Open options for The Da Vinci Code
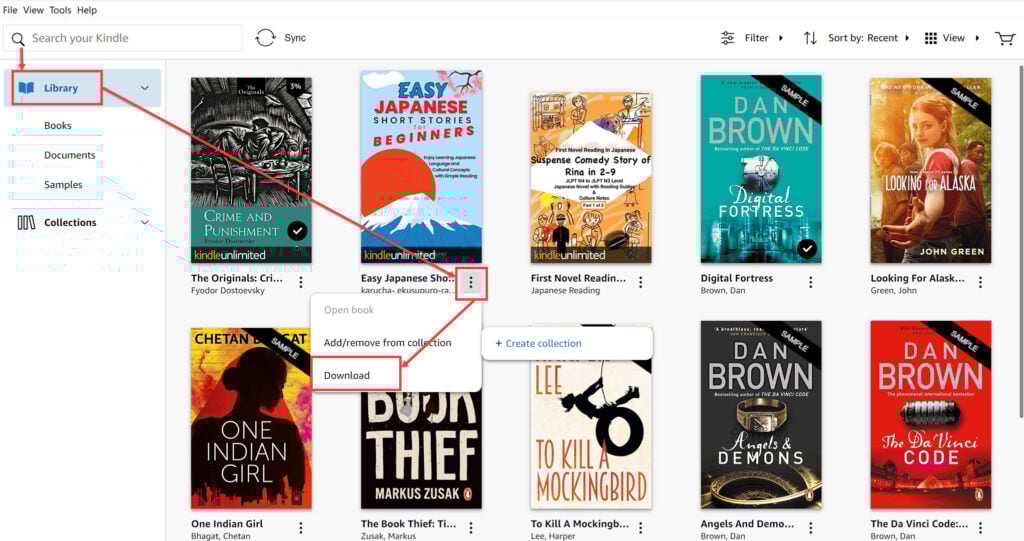Viewport: 1024px width, 541px height. [x=980, y=527]
